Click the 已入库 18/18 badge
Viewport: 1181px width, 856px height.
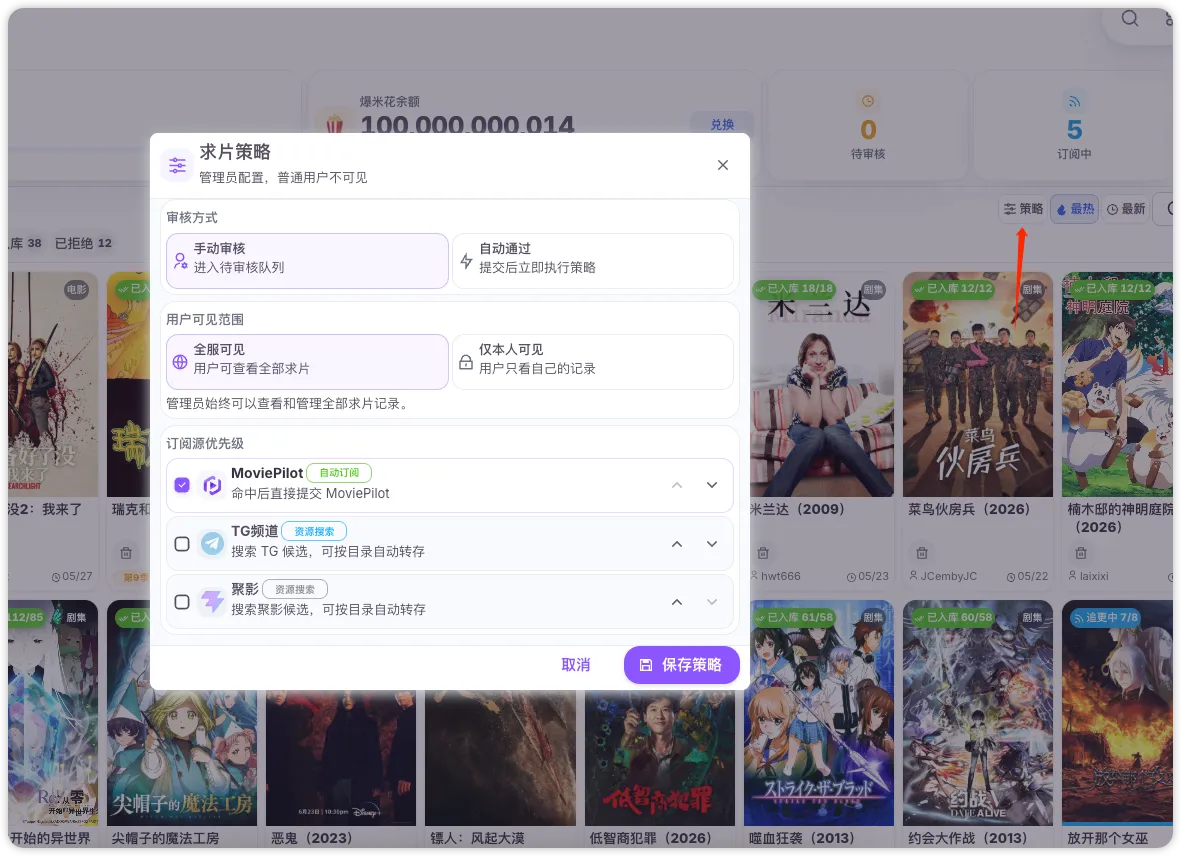(x=794, y=288)
